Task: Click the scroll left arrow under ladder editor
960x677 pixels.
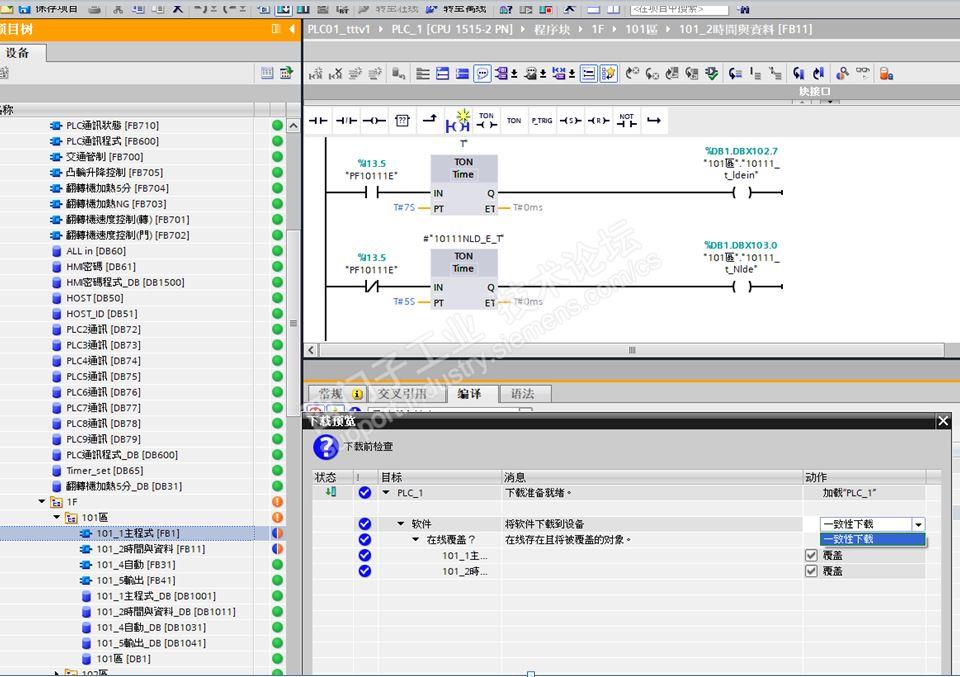Action: pos(311,350)
